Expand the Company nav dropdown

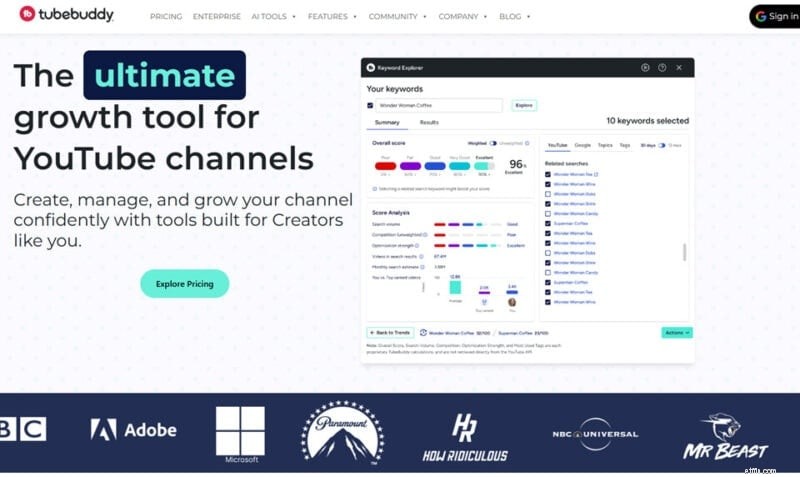tap(463, 16)
